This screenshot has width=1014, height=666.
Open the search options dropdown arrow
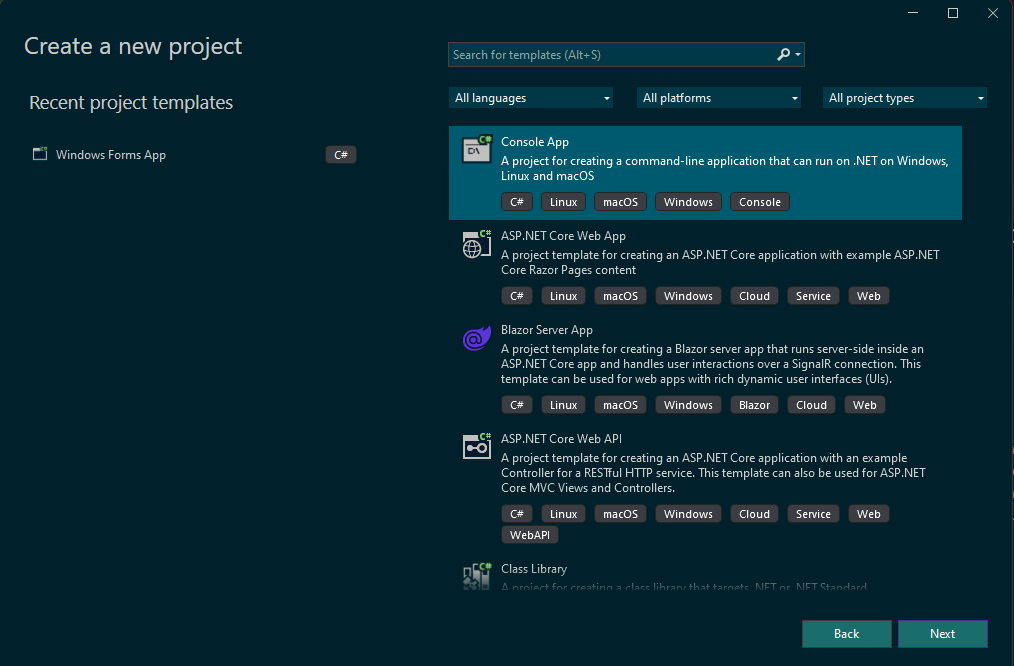[x=798, y=54]
